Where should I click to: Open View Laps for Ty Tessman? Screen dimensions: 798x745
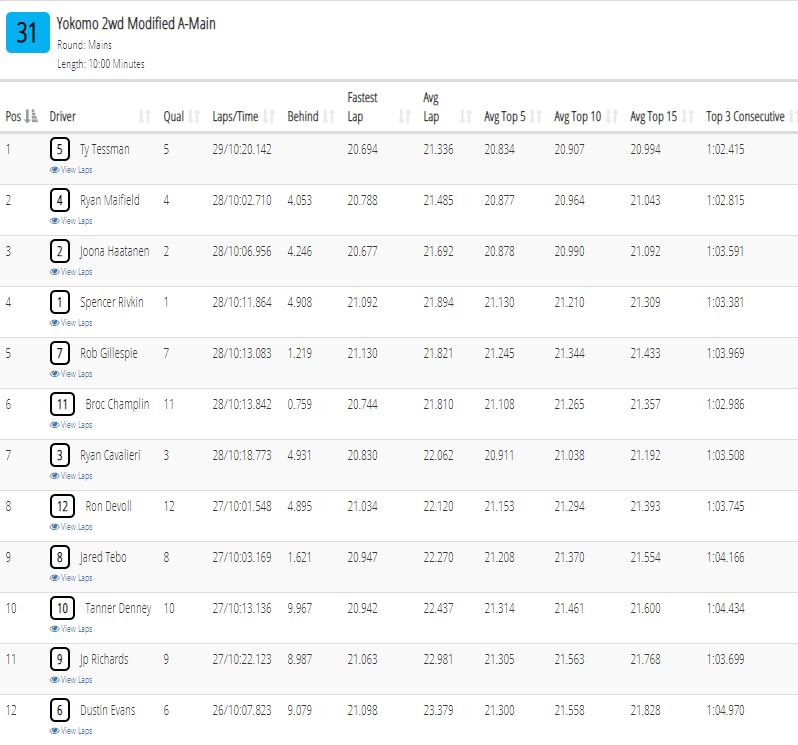pos(71,170)
